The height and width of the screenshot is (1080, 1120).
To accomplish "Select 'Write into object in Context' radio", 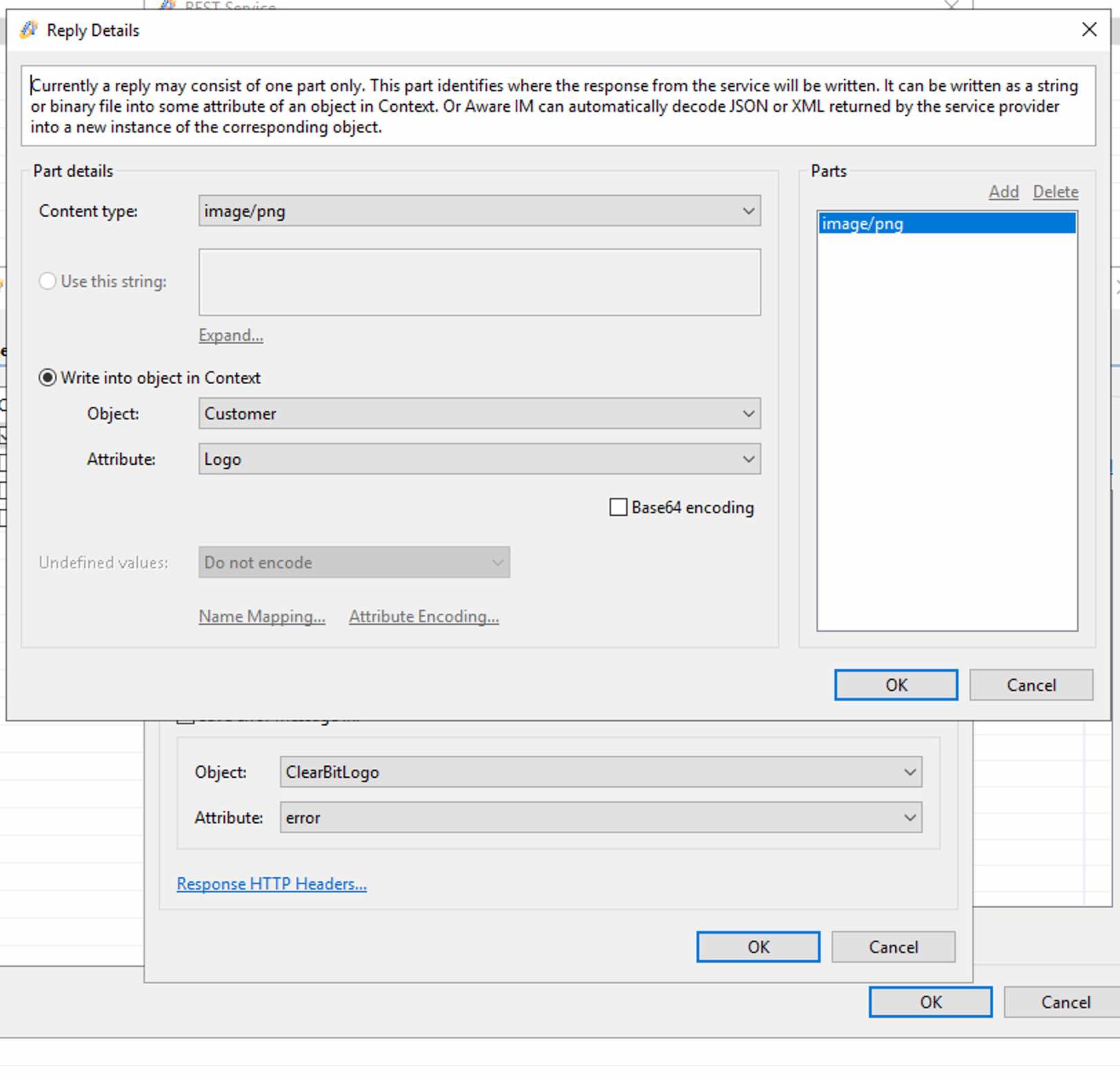I will click(47, 378).
